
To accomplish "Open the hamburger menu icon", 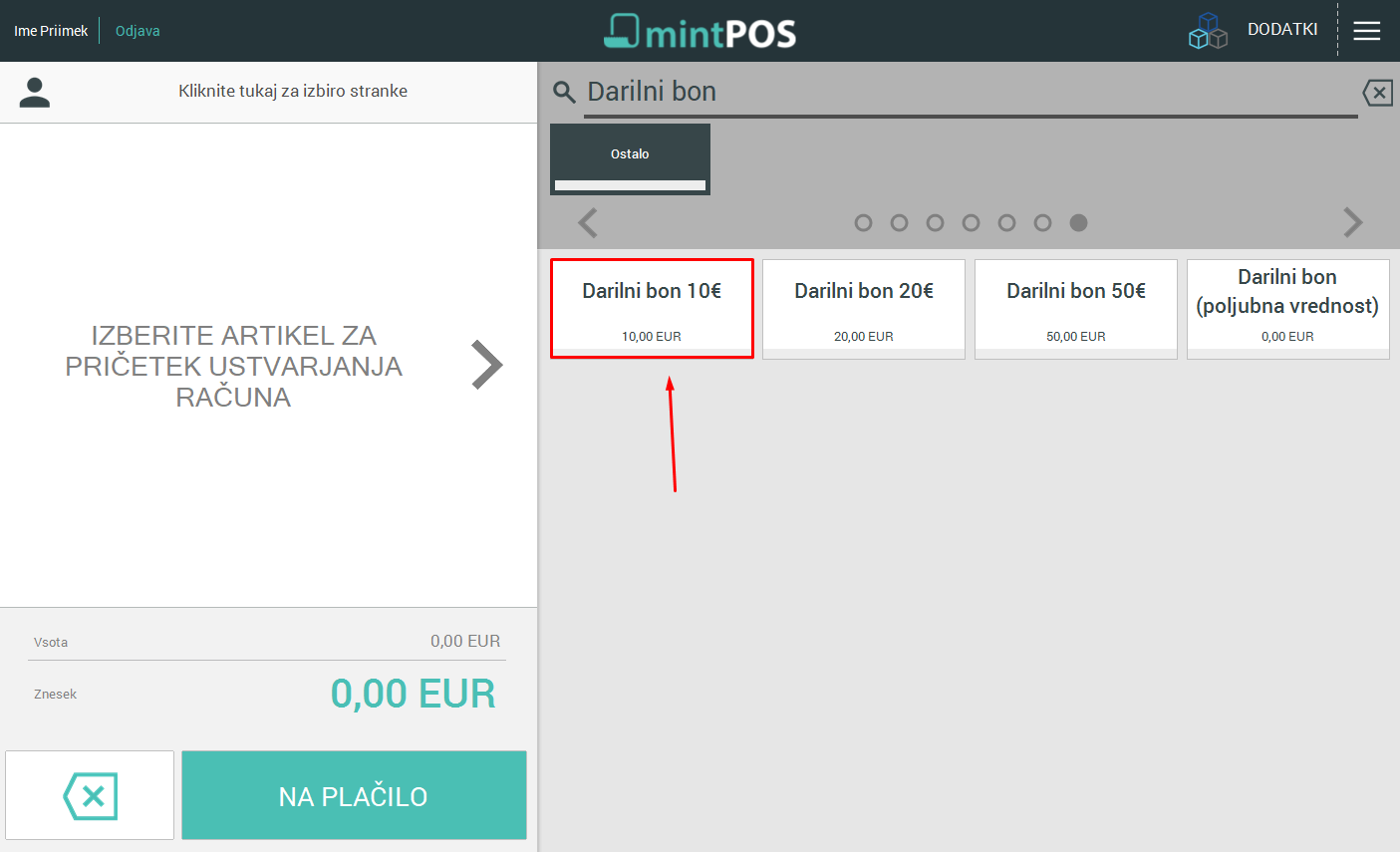I will point(1367,31).
